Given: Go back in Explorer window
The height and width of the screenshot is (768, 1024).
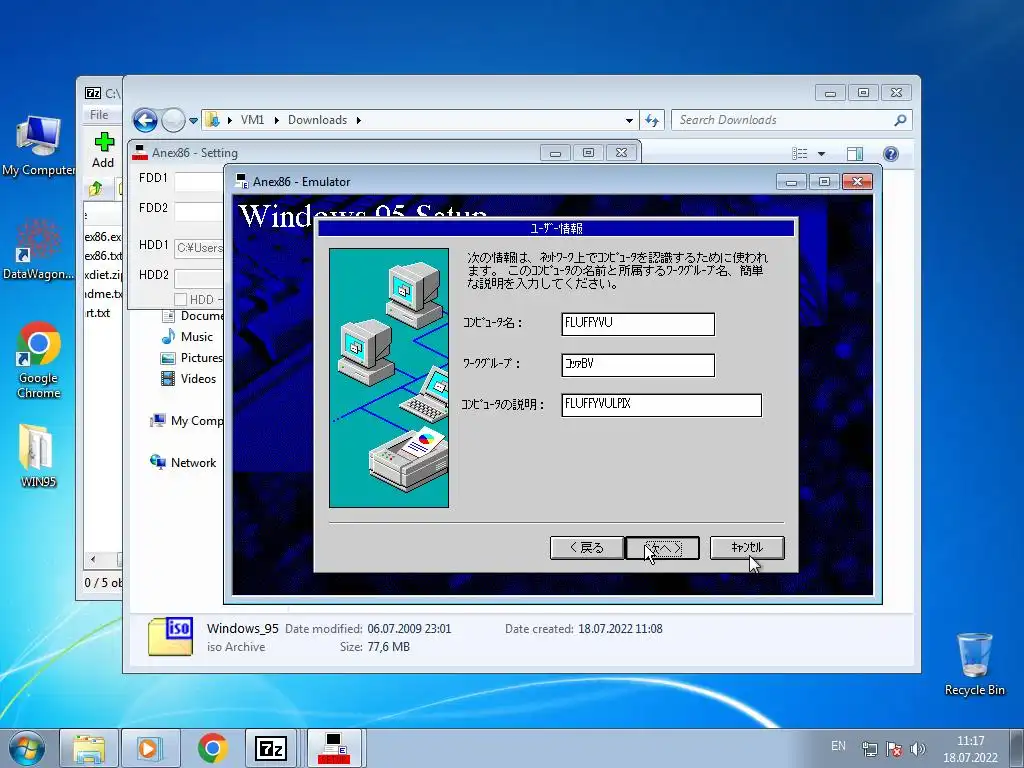Looking at the screenshot, I should click(145, 120).
